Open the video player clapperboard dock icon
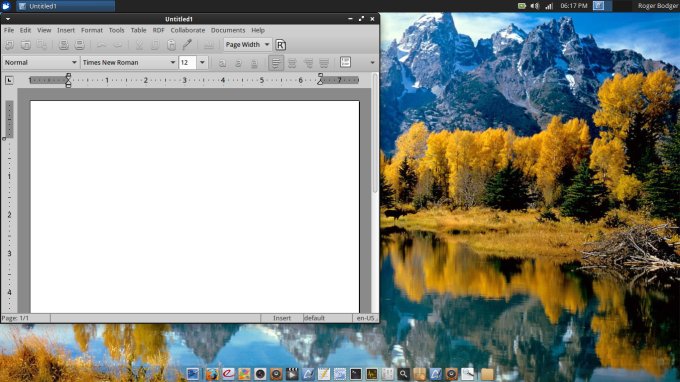The image size is (680, 382). pos(292,374)
